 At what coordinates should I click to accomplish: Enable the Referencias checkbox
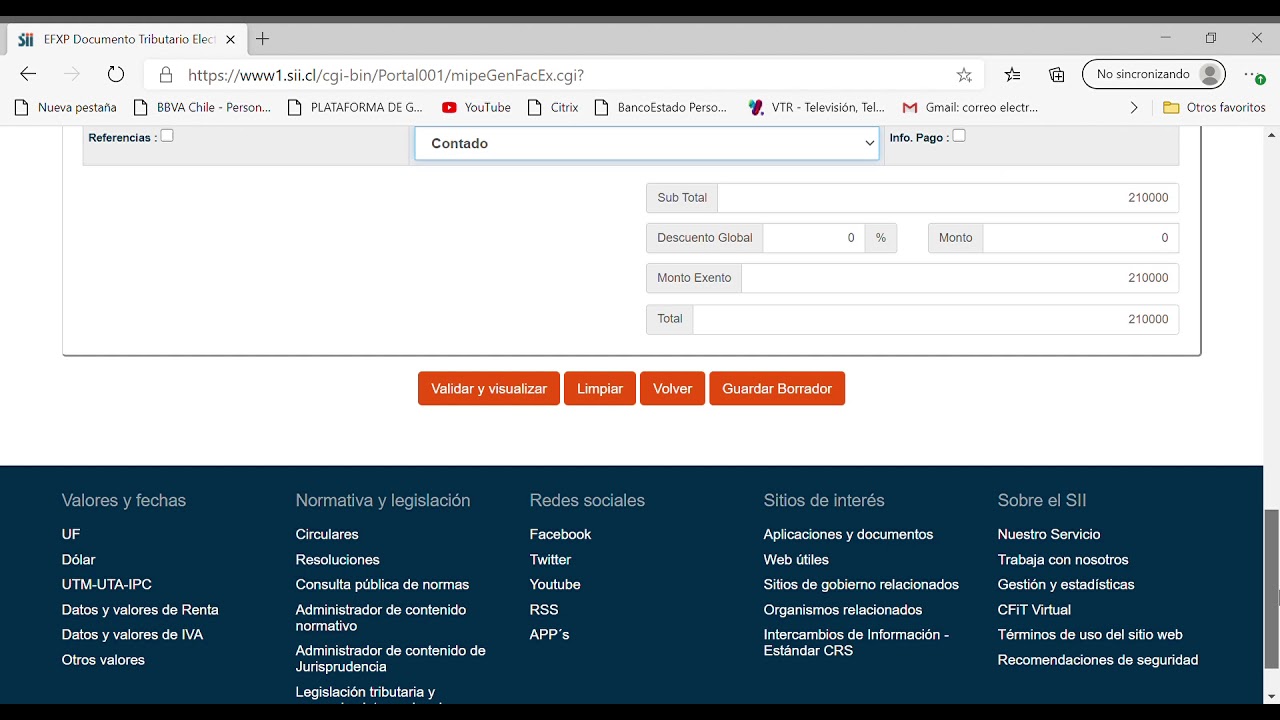tap(167, 136)
